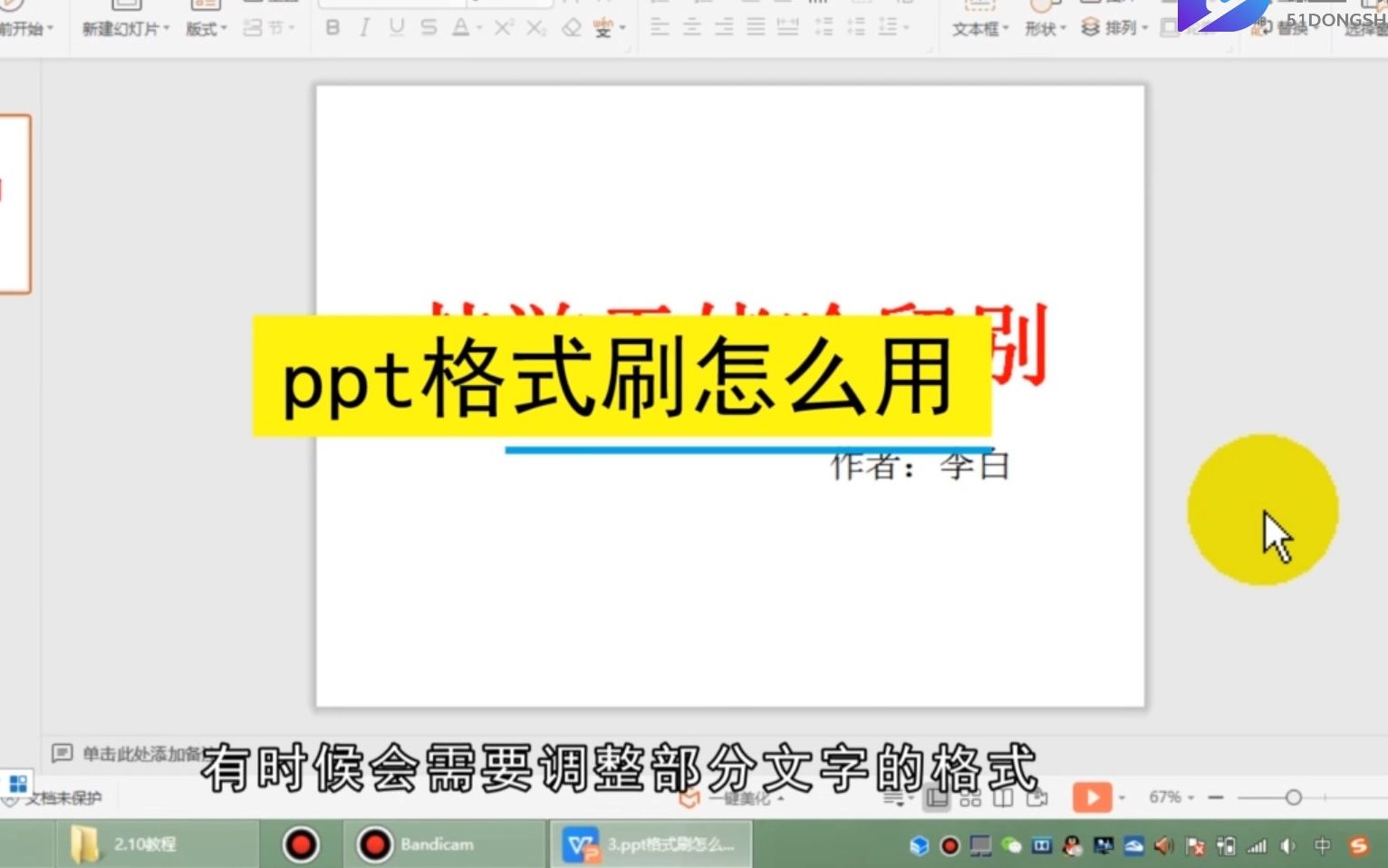Open the 节 section dropdown
The width and height of the screenshot is (1388, 868).
270,28
